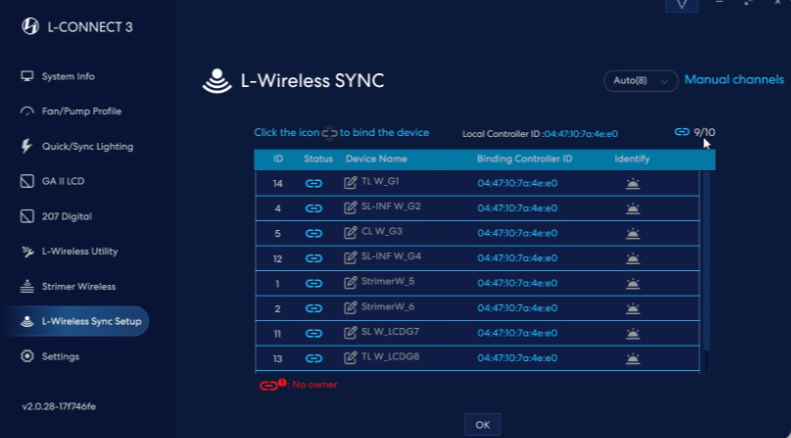
Task: Identify the SL W_LCDG7 device
Action: tap(633, 334)
